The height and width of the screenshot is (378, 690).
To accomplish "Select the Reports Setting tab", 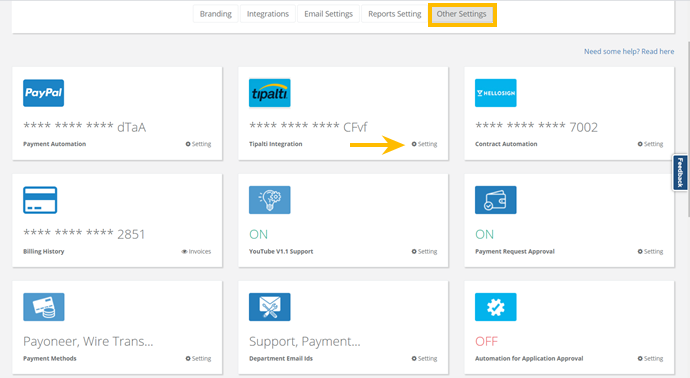I will pos(394,14).
